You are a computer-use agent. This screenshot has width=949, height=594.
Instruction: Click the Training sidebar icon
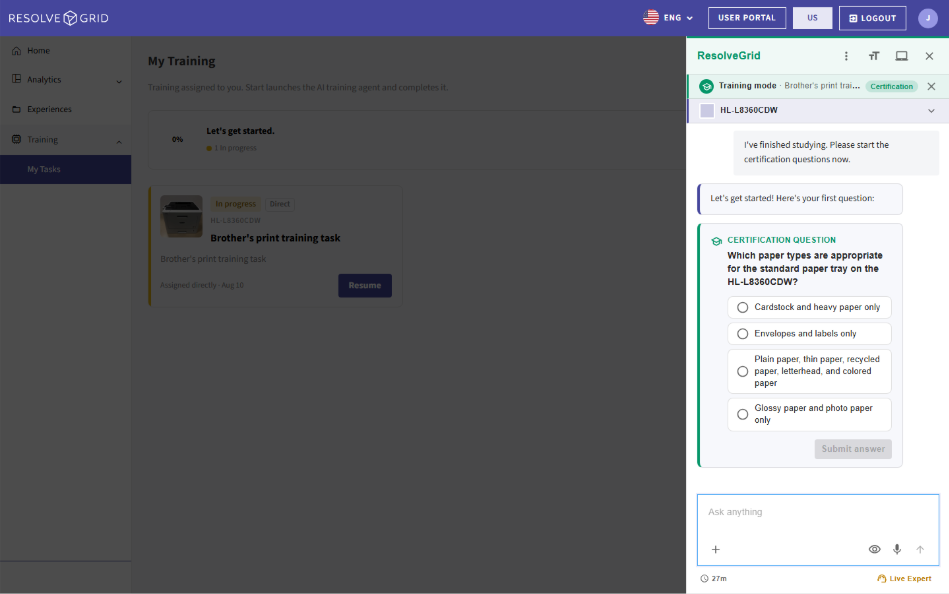16,139
